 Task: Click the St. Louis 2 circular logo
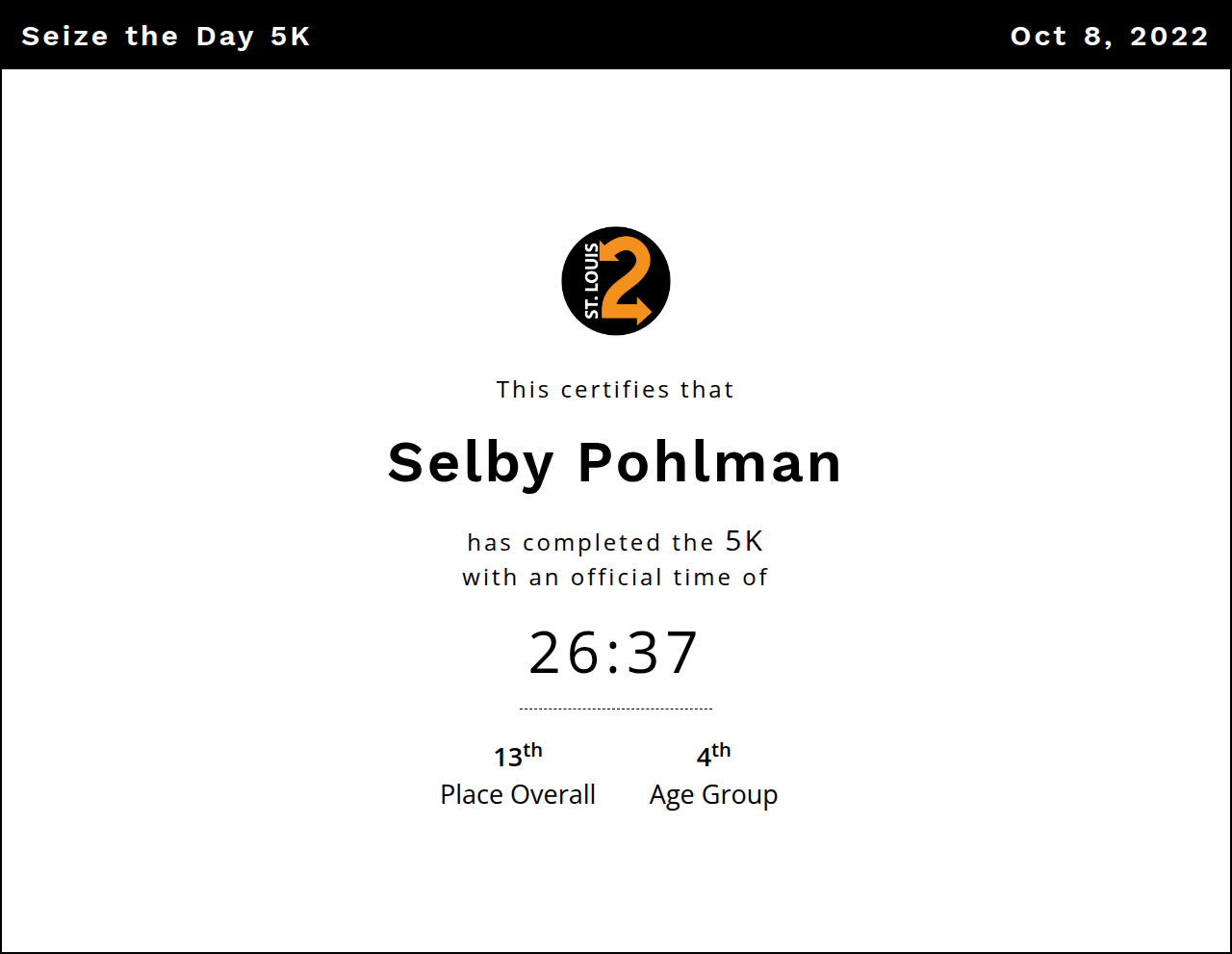[x=616, y=281]
